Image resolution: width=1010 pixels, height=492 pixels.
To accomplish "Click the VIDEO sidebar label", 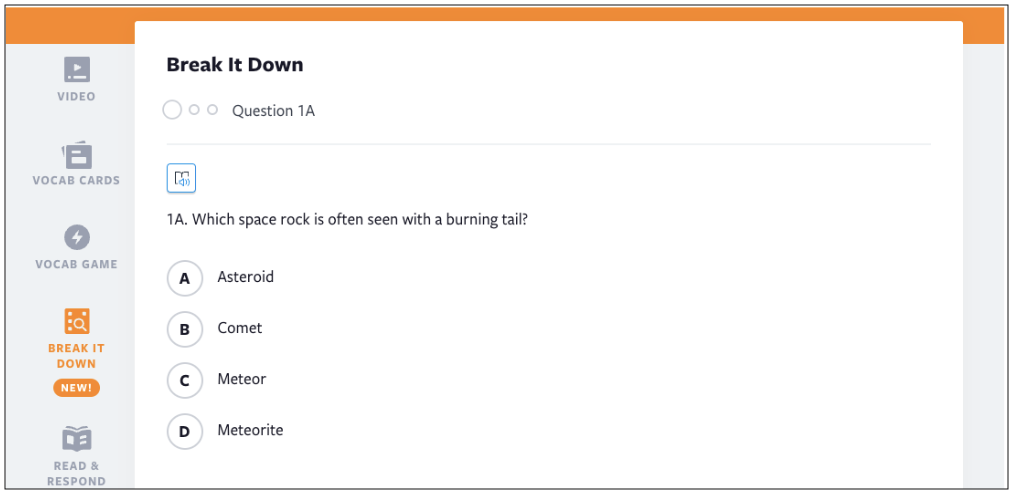I will pyautogui.click(x=77, y=97).
